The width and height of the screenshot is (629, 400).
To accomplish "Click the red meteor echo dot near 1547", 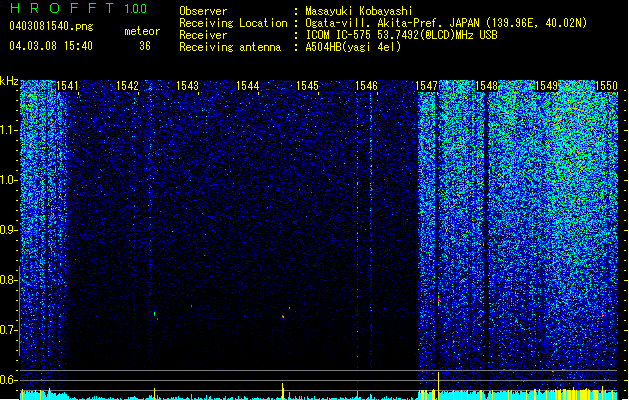I will pos(439,301).
